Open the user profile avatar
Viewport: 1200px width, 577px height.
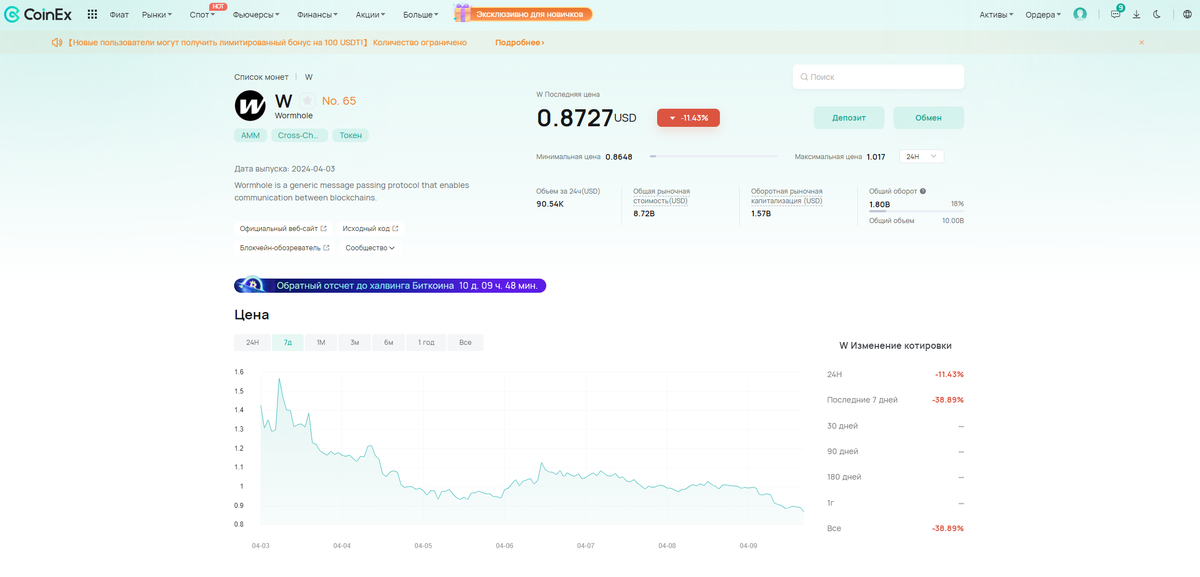pos(1080,14)
